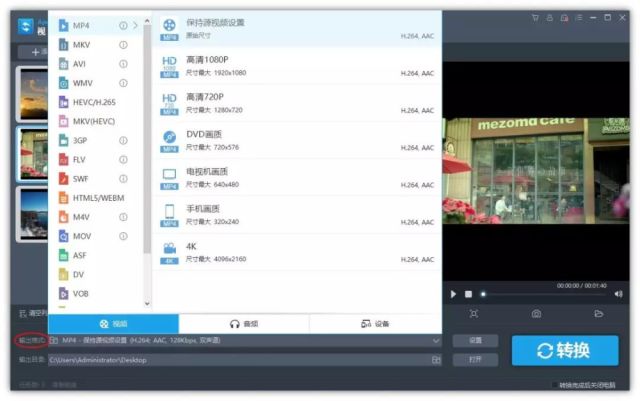
Task: Switch to the 视频 (Video) tab
Action: 113,324
